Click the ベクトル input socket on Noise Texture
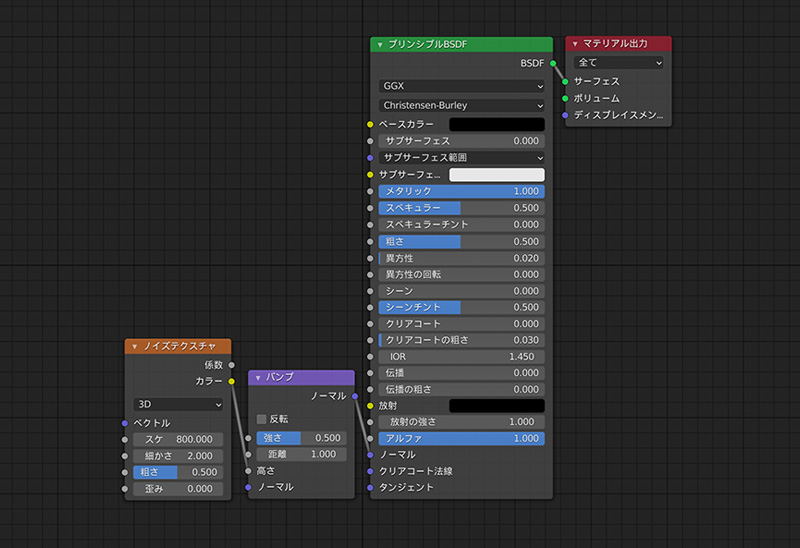 [x=125, y=423]
